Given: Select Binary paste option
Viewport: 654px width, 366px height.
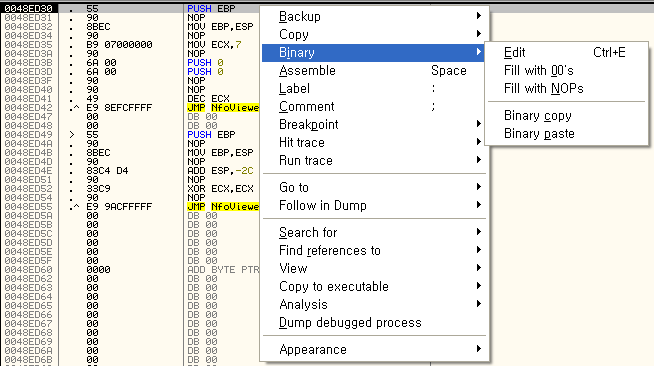Looking at the screenshot, I should pyautogui.click(x=566, y=133).
